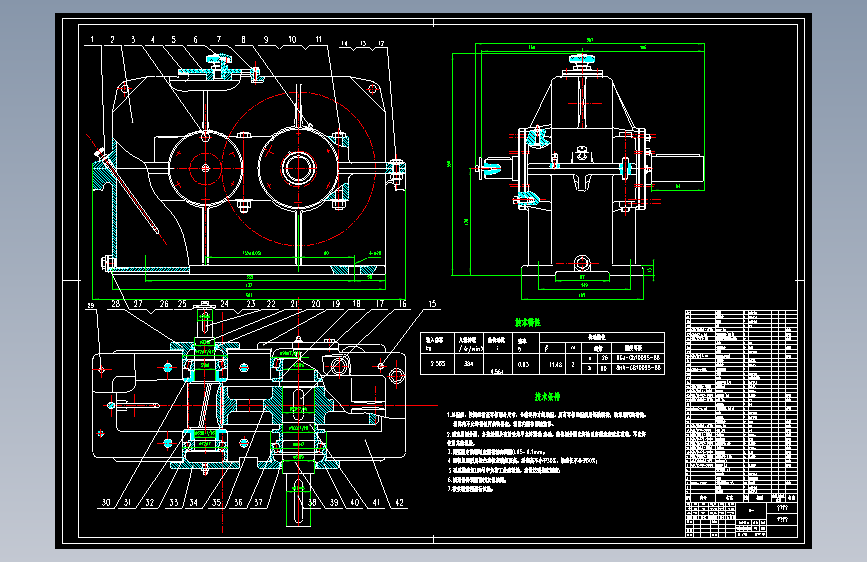Click part callout number 1 at top-left
The width and height of the screenshot is (867, 562).
pyautogui.click(x=92, y=40)
